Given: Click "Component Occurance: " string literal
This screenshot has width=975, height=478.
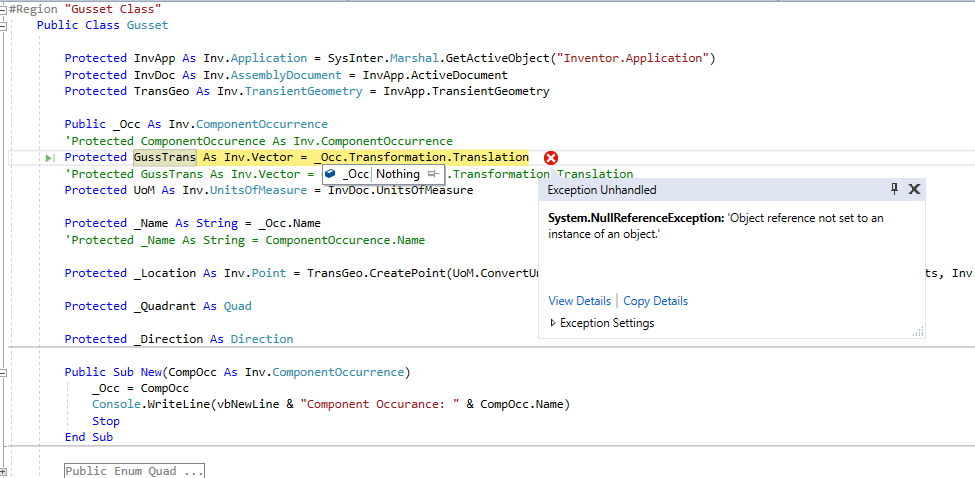Looking at the screenshot, I should point(380,405).
